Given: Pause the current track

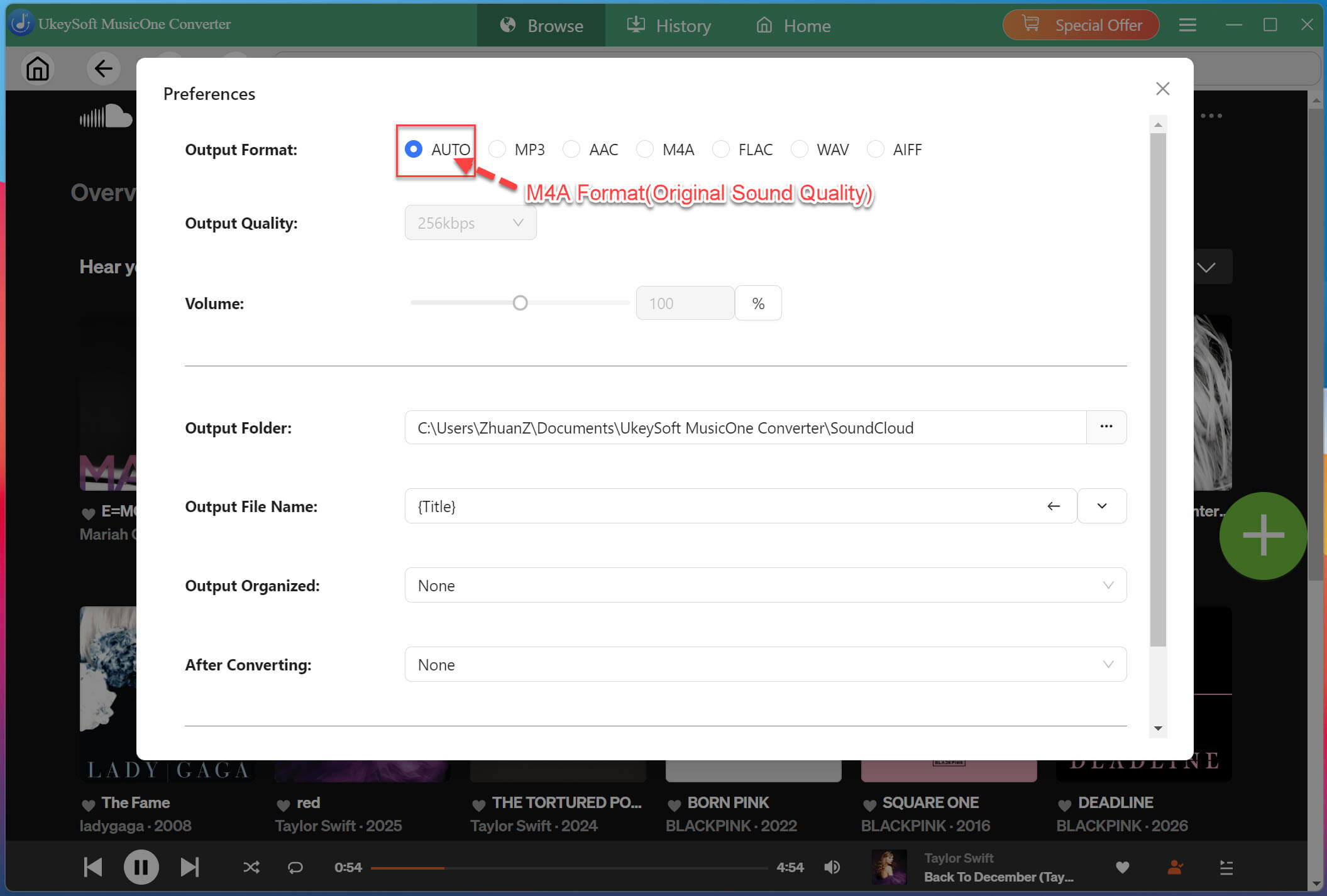Looking at the screenshot, I should pyautogui.click(x=141, y=867).
